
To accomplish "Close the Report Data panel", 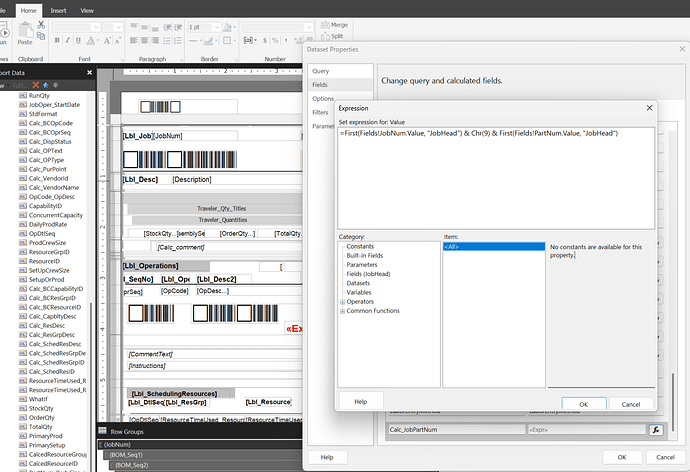I will pyautogui.click(x=89, y=73).
